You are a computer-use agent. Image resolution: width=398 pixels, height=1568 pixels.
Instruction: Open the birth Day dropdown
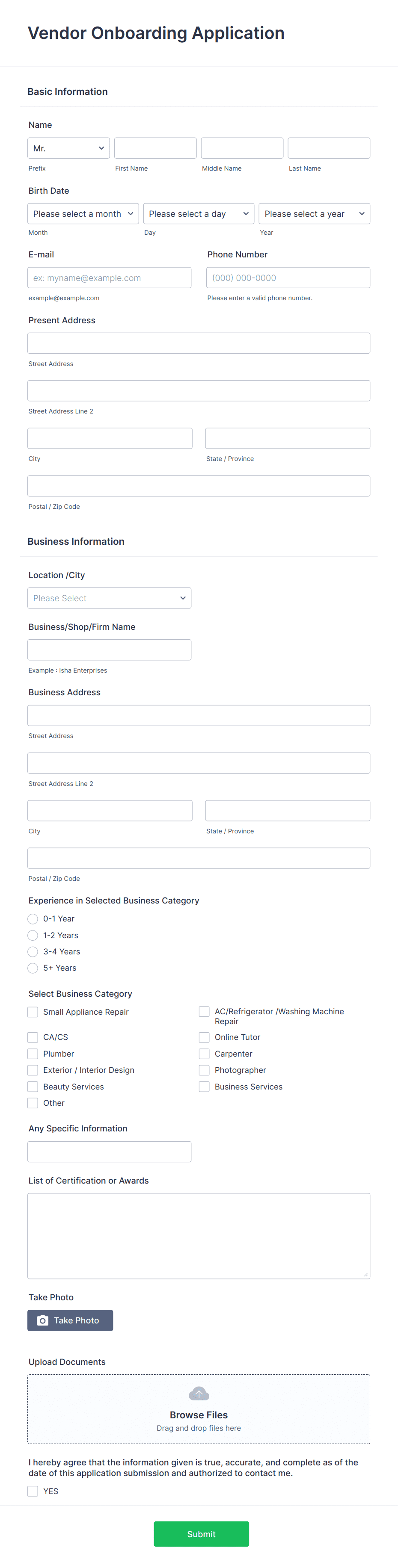[199, 214]
